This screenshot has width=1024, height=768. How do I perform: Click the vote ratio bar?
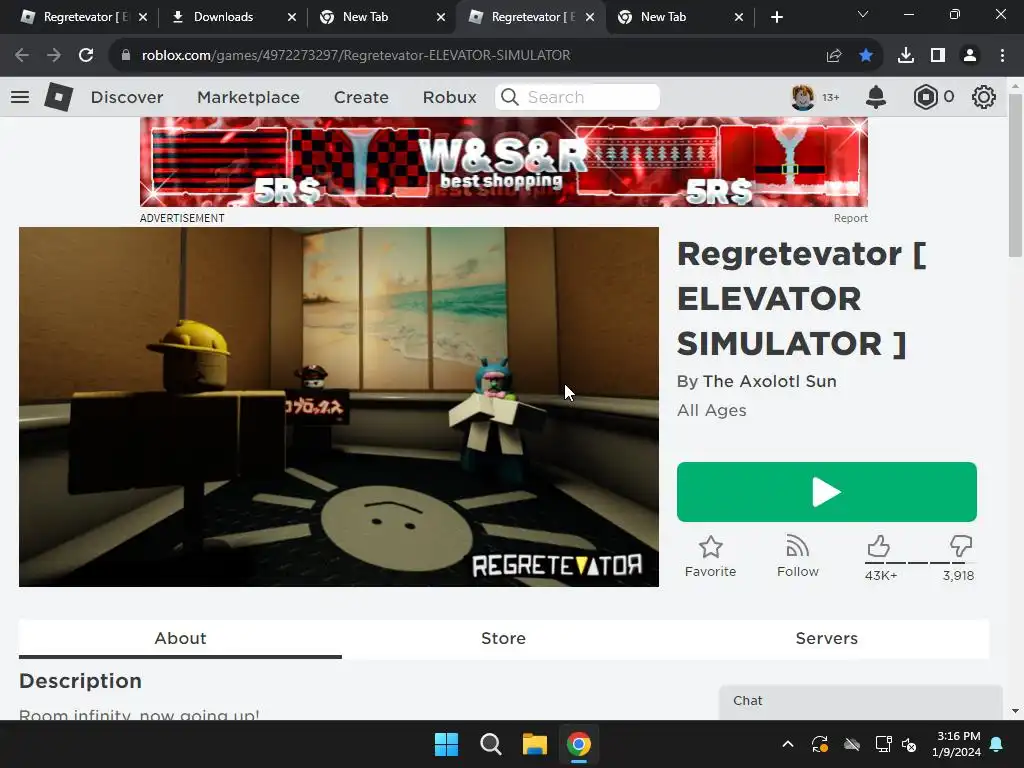click(x=920, y=562)
